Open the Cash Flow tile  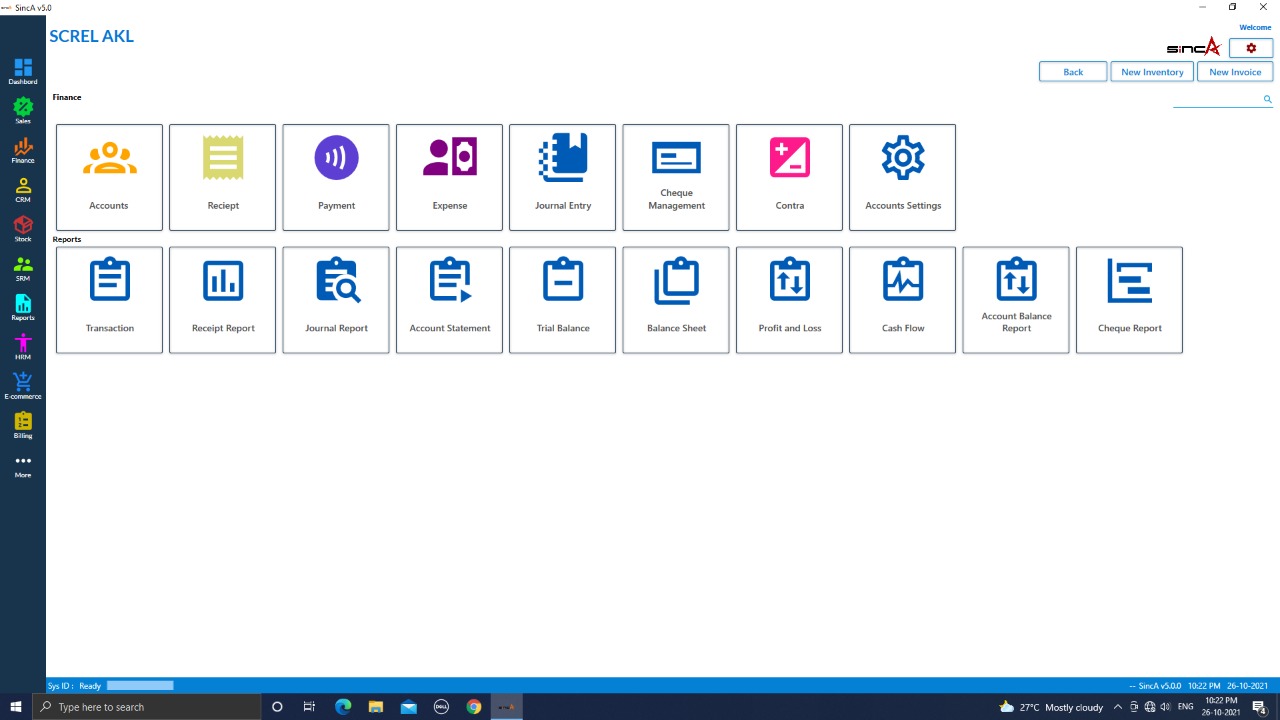(903, 300)
